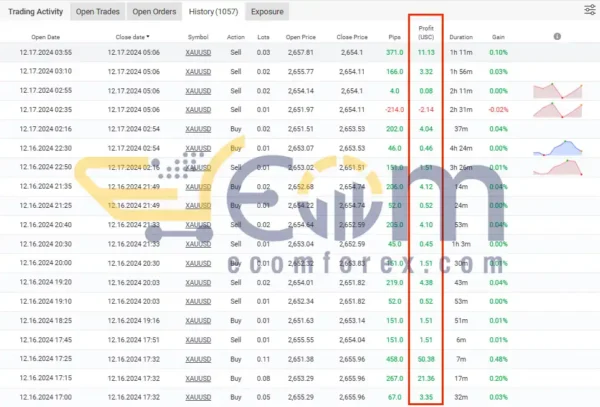Sort by the Symbol column header
The image size is (600, 407).
tap(198, 37)
